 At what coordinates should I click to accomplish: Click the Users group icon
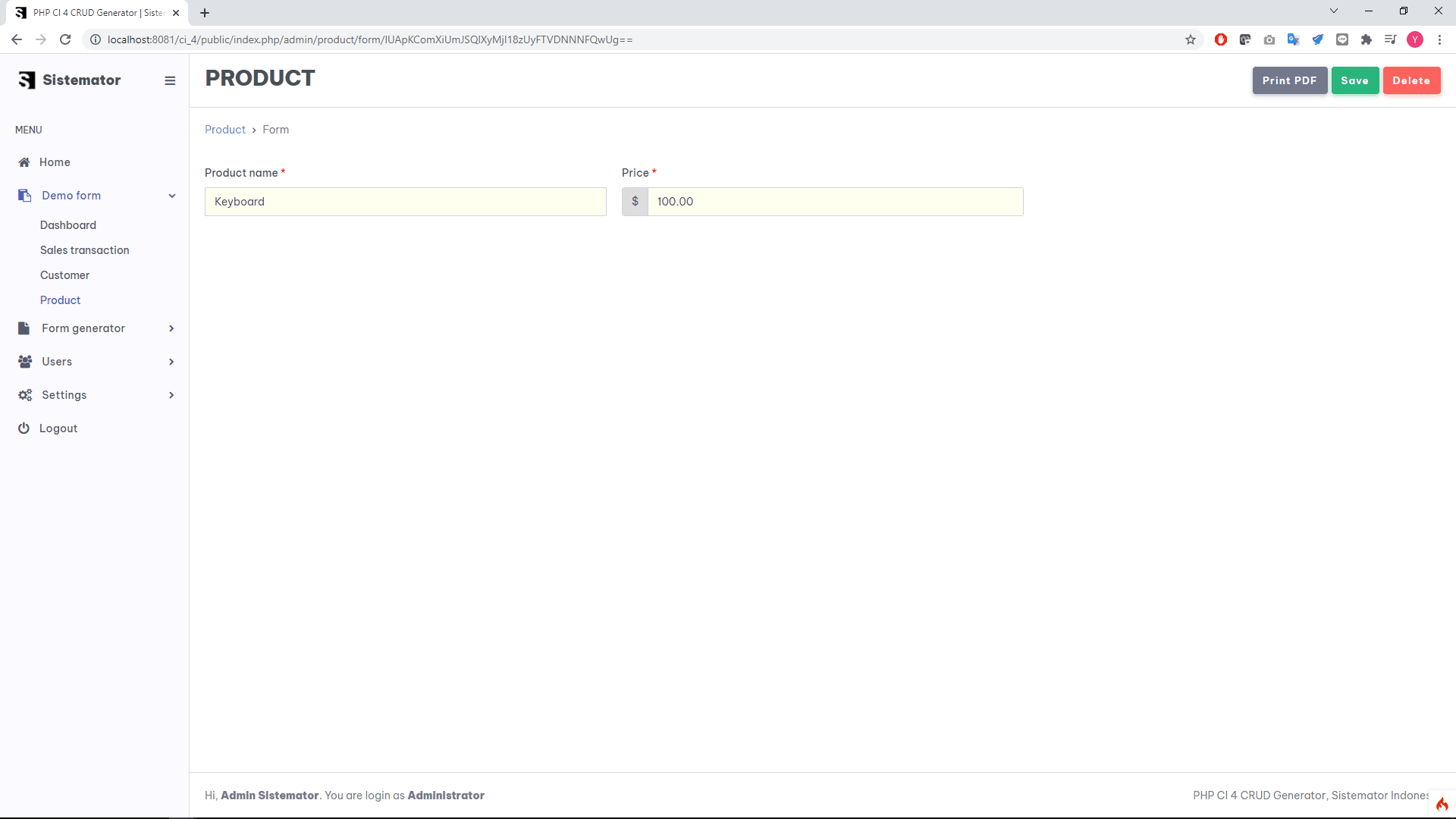[x=25, y=362]
